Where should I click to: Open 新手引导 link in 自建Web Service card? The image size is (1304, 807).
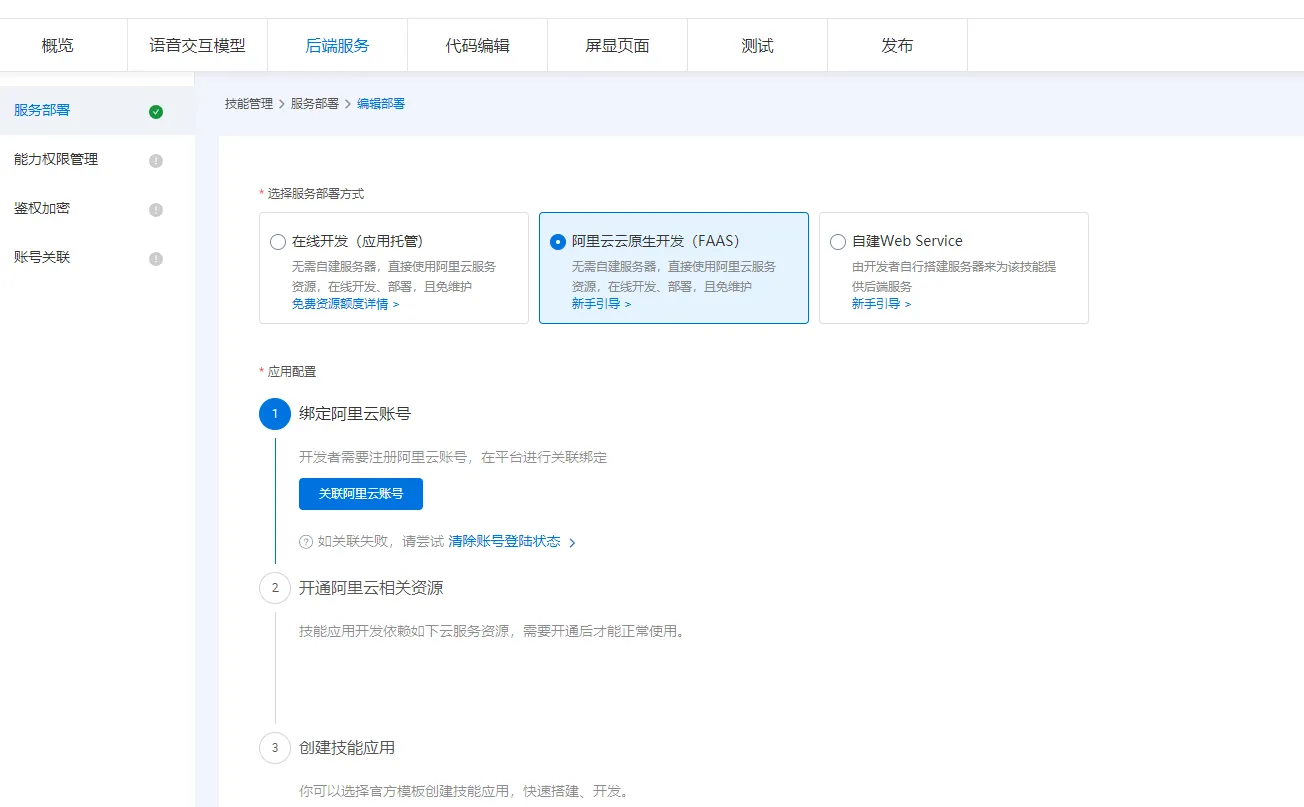(x=881, y=304)
